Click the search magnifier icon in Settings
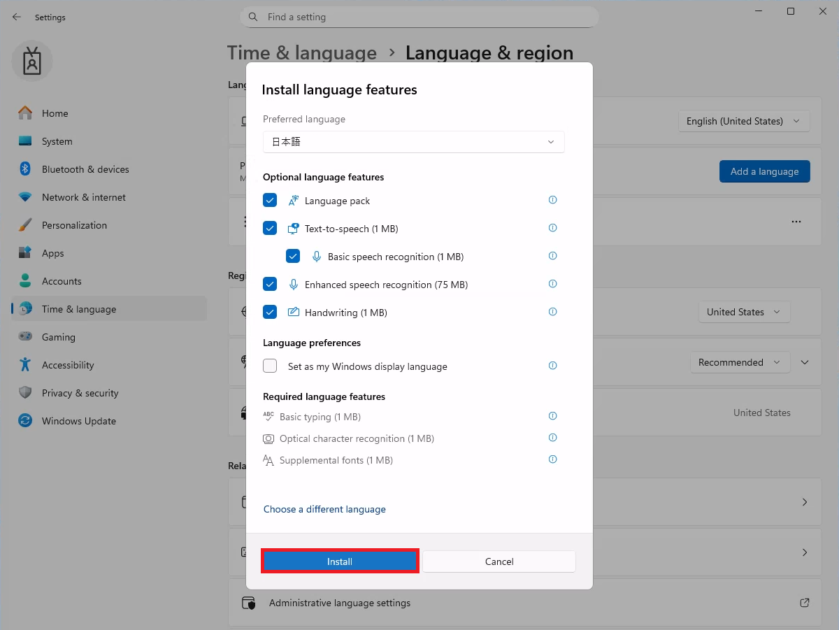Image resolution: width=839 pixels, height=630 pixels. click(x=253, y=17)
